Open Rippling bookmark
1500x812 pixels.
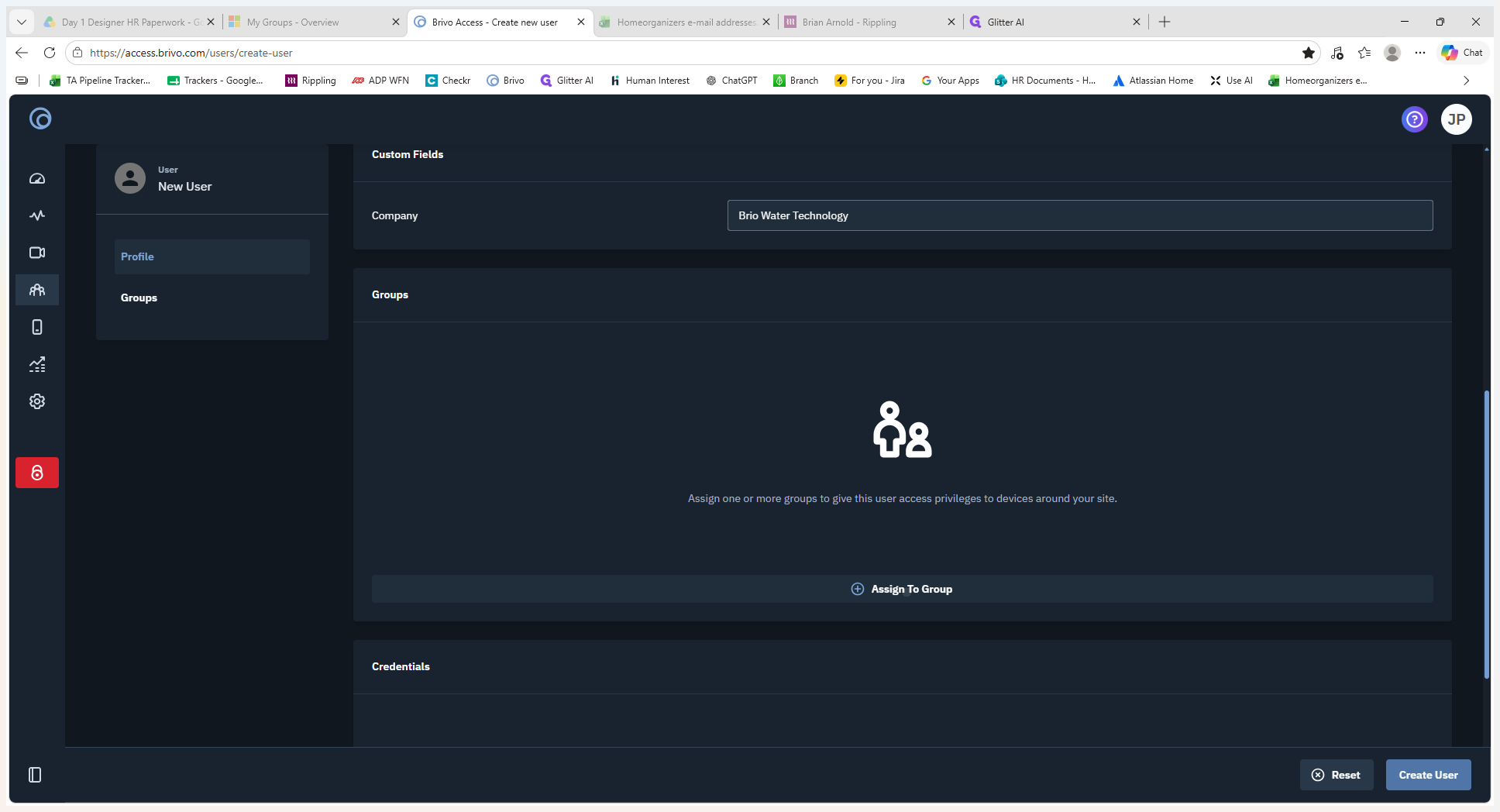pos(311,81)
